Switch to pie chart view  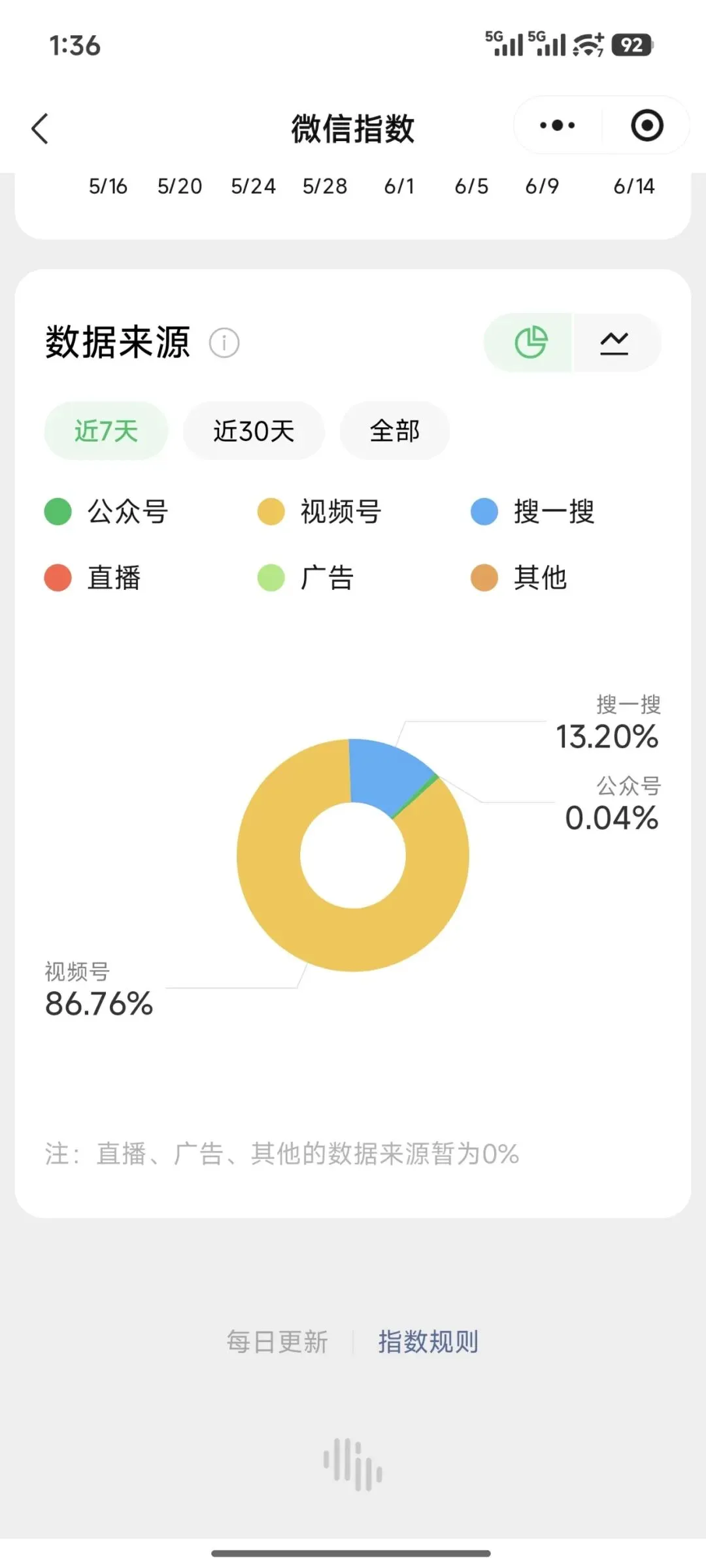click(529, 342)
